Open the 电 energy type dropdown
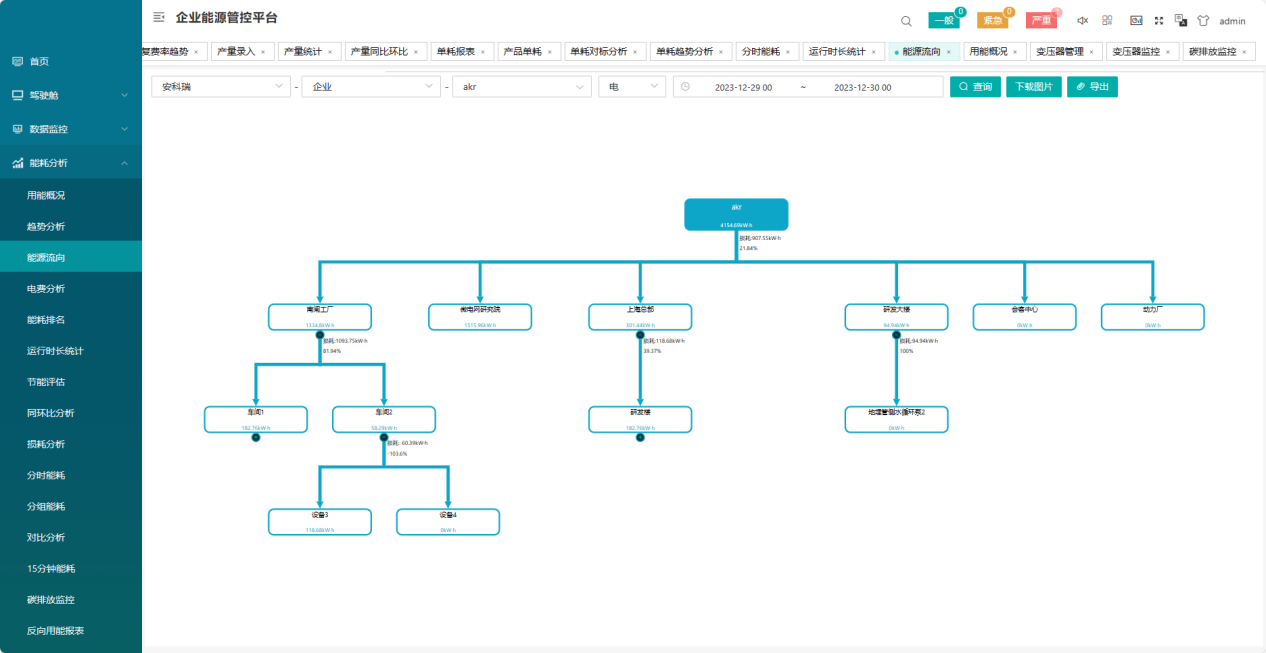The width and height of the screenshot is (1266, 653). pyautogui.click(x=631, y=87)
